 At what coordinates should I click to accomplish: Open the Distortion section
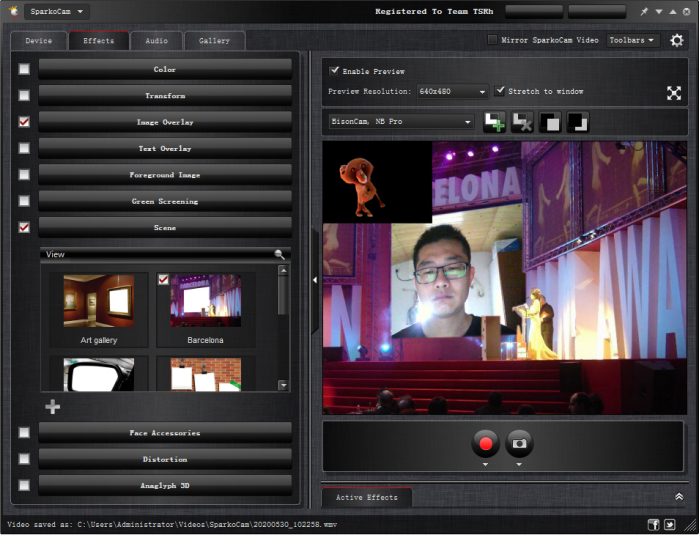pos(165,459)
